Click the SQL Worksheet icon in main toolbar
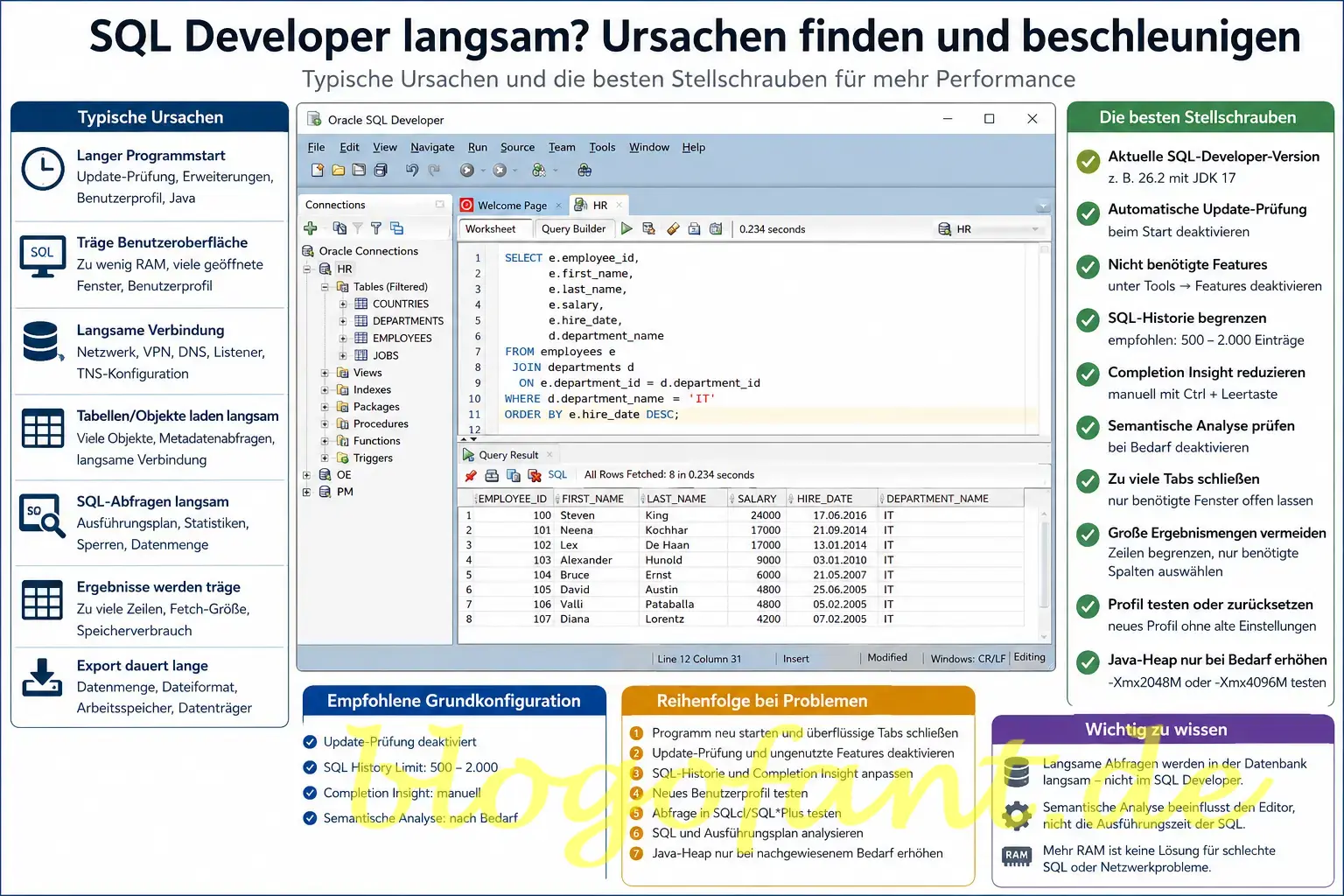The image size is (1344, 896). (539, 171)
